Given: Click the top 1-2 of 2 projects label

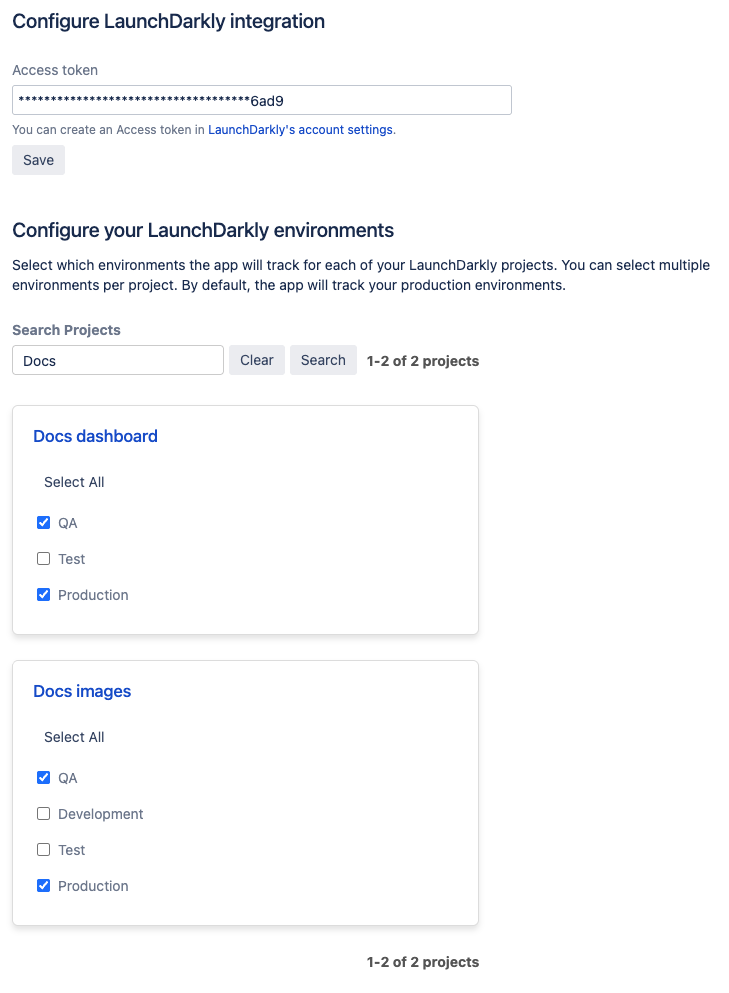Looking at the screenshot, I should pos(422,360).
